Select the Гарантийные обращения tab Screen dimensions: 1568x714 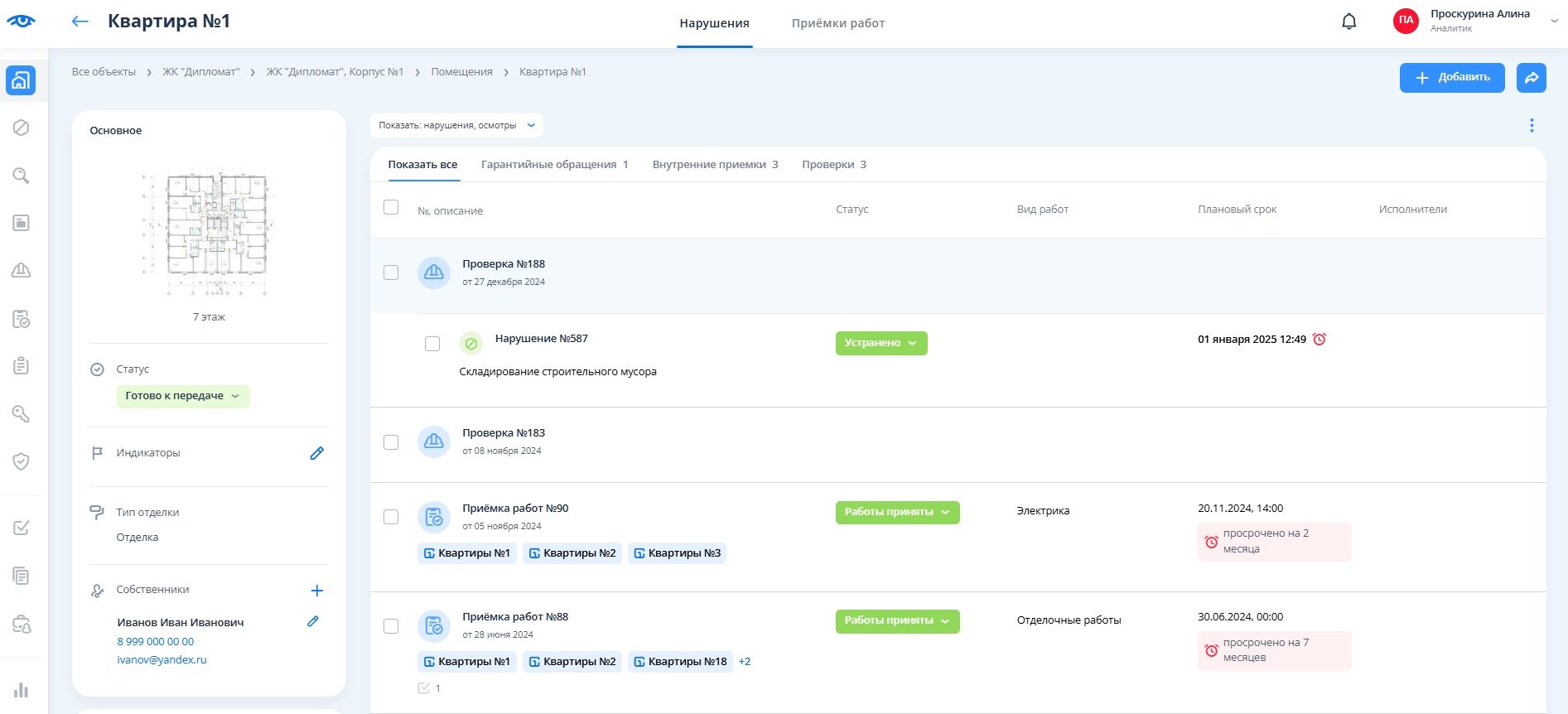(554, 165)
